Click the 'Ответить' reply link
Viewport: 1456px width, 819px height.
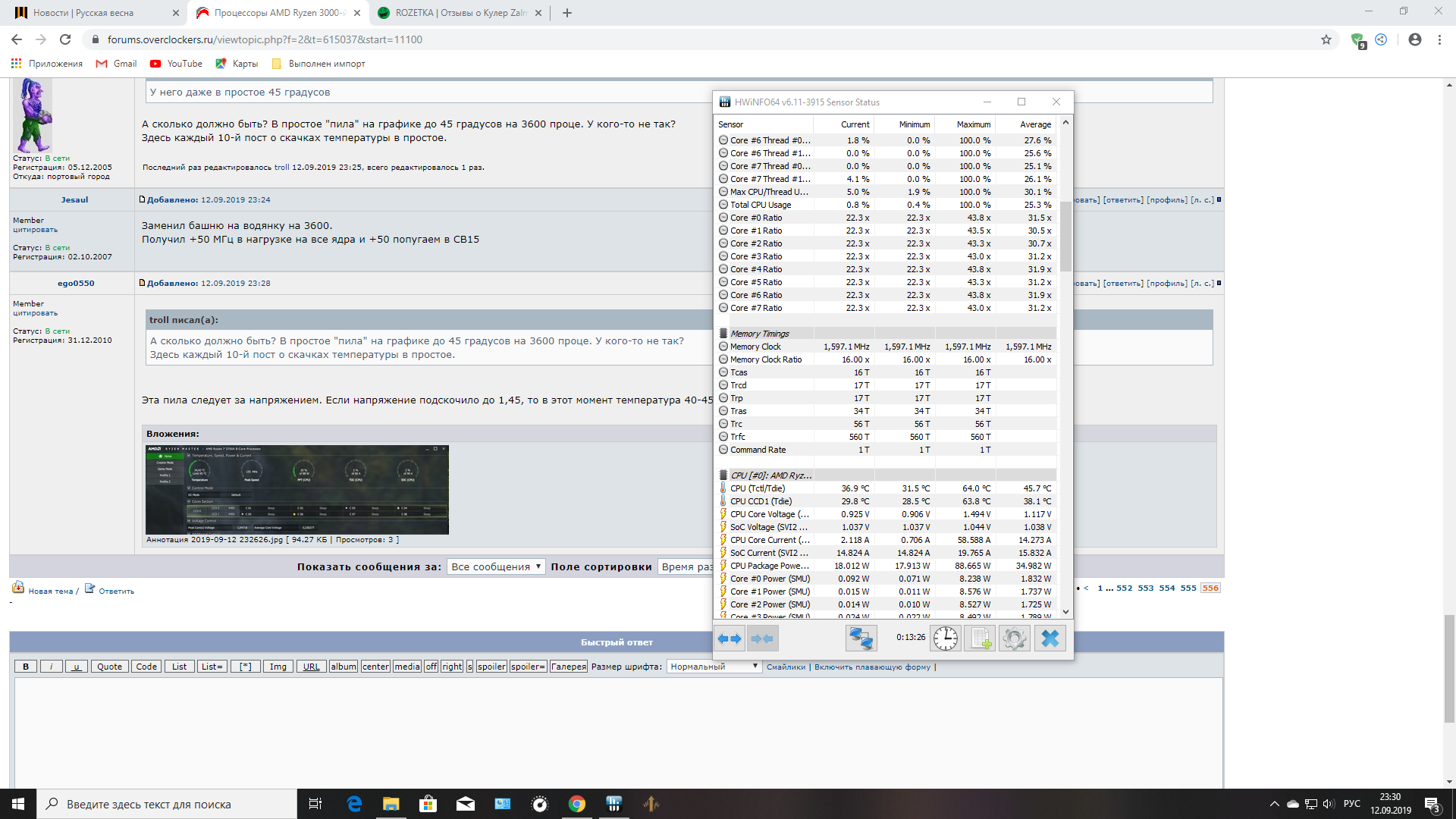116,591
